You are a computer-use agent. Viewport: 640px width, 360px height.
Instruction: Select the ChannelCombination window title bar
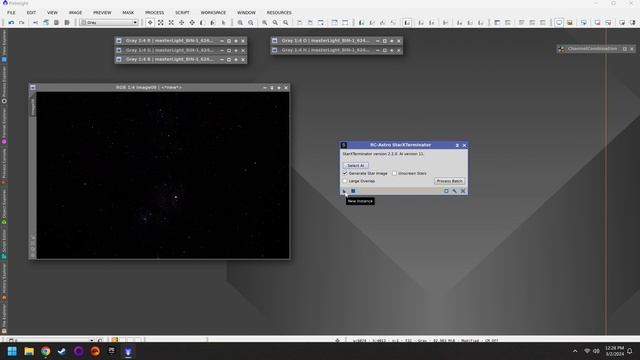pyautogui.click(x=592, y=49)
